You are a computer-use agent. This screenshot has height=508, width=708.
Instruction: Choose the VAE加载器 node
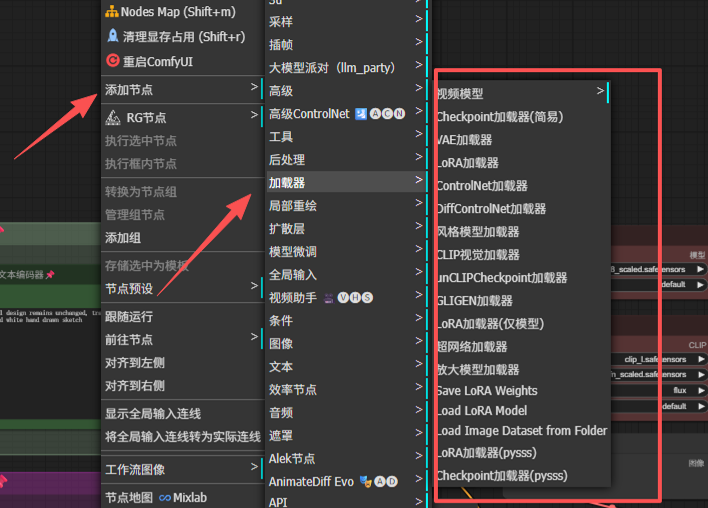click(464, 140)
